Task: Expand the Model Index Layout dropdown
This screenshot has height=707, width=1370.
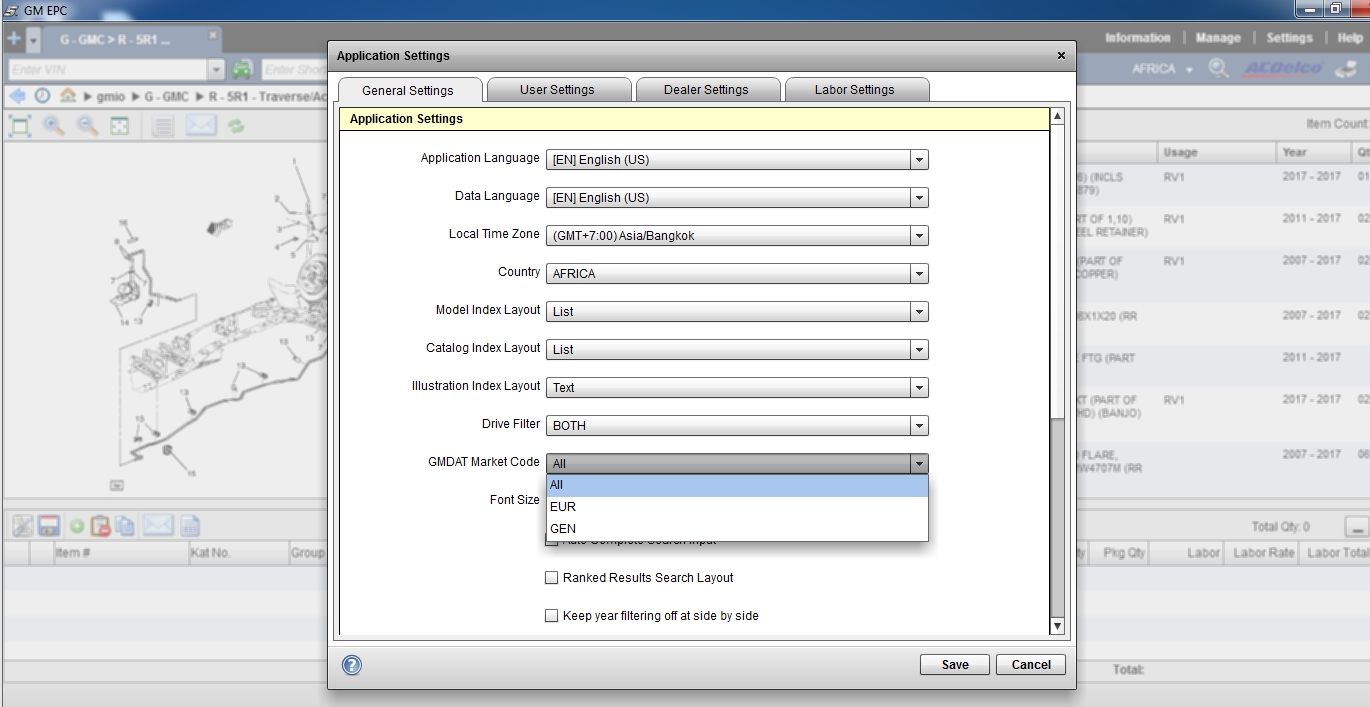Action: point(919,312)
